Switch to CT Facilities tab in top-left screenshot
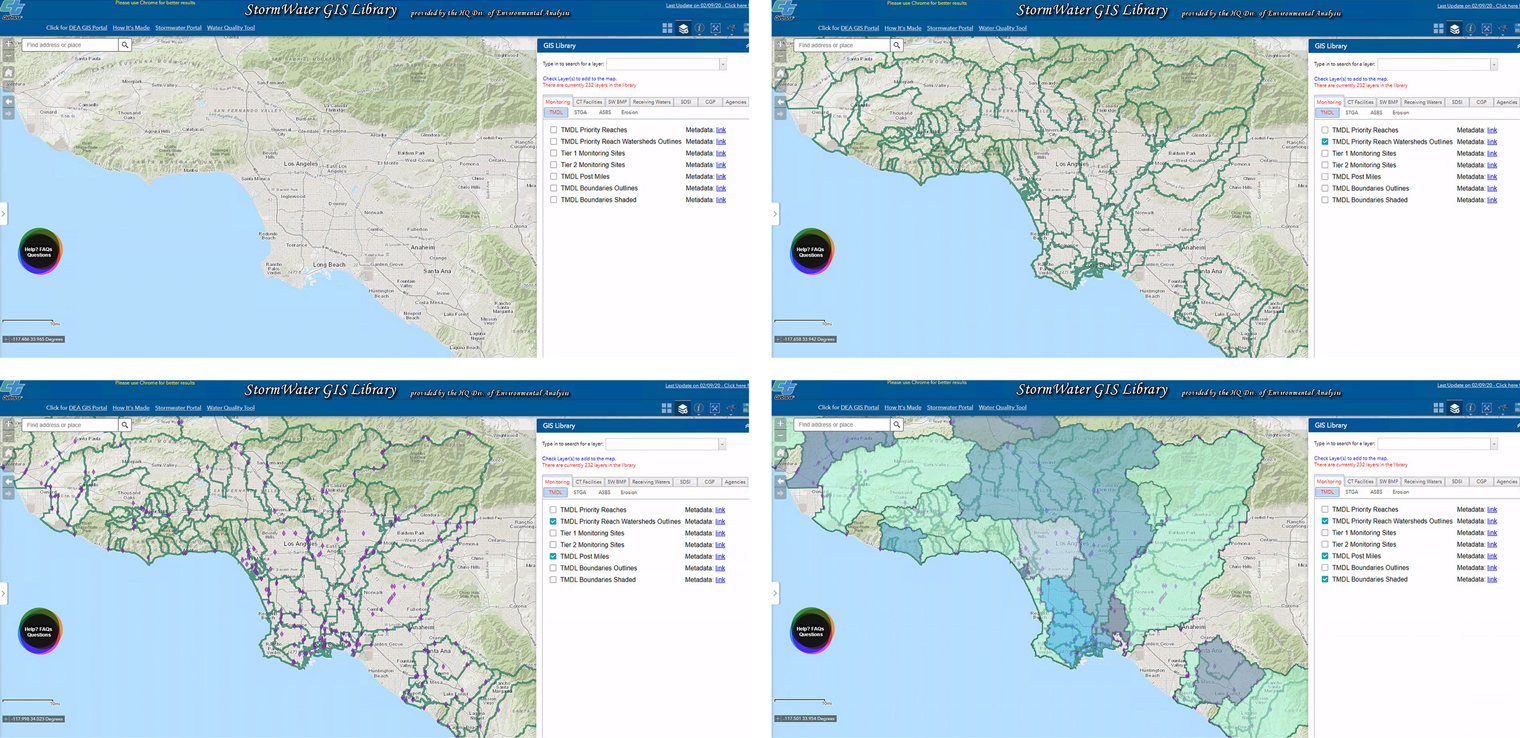Viewport: 1520px width, 738px height. pyautogui.click(x=588, y=102)
